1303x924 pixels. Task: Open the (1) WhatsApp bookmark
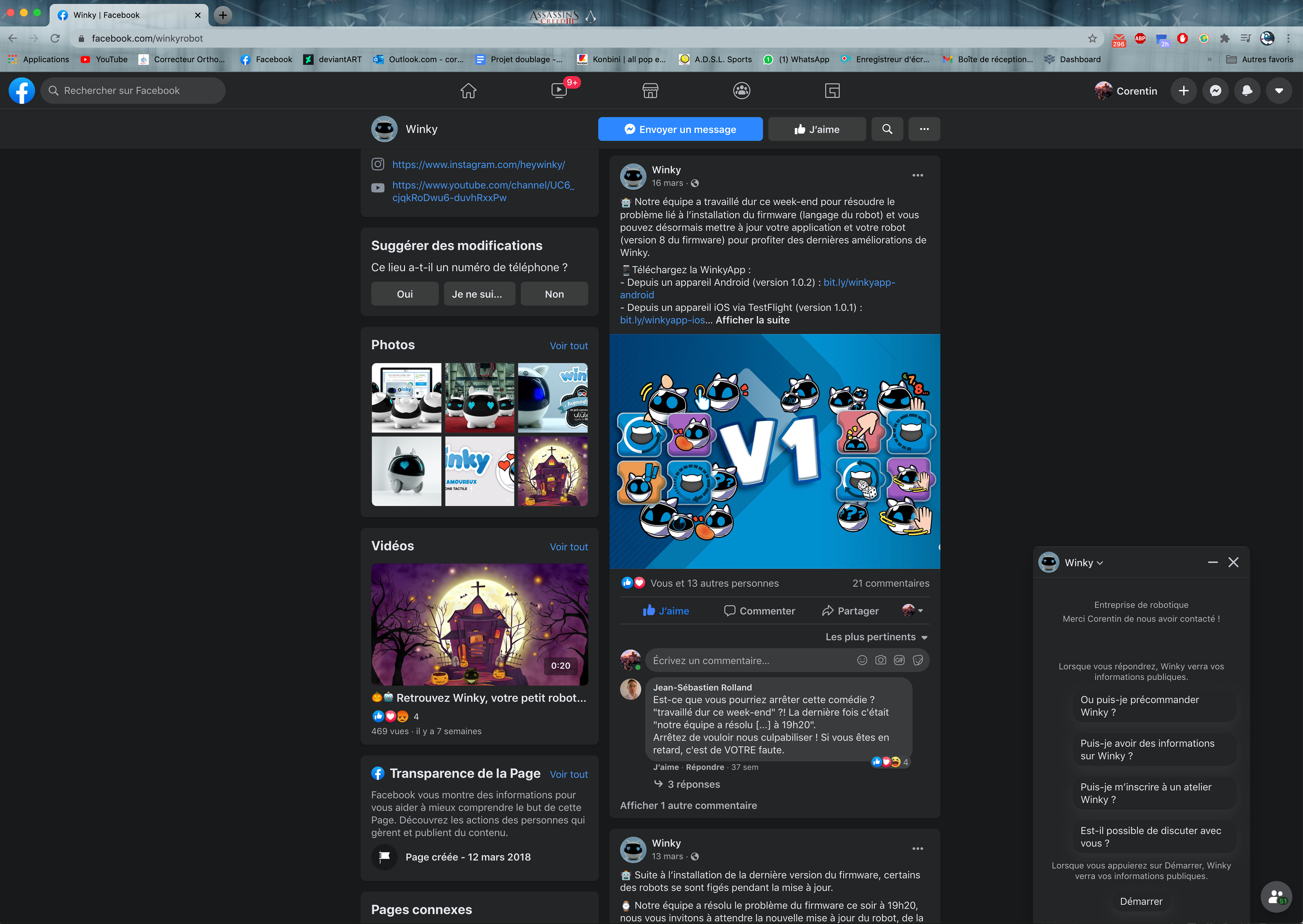(x=796, y=59)
